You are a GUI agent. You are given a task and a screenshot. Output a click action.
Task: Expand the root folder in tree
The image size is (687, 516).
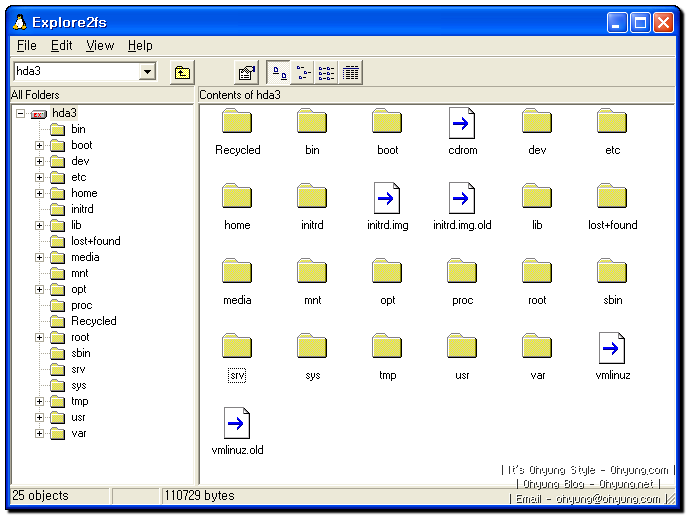[39, 338]
